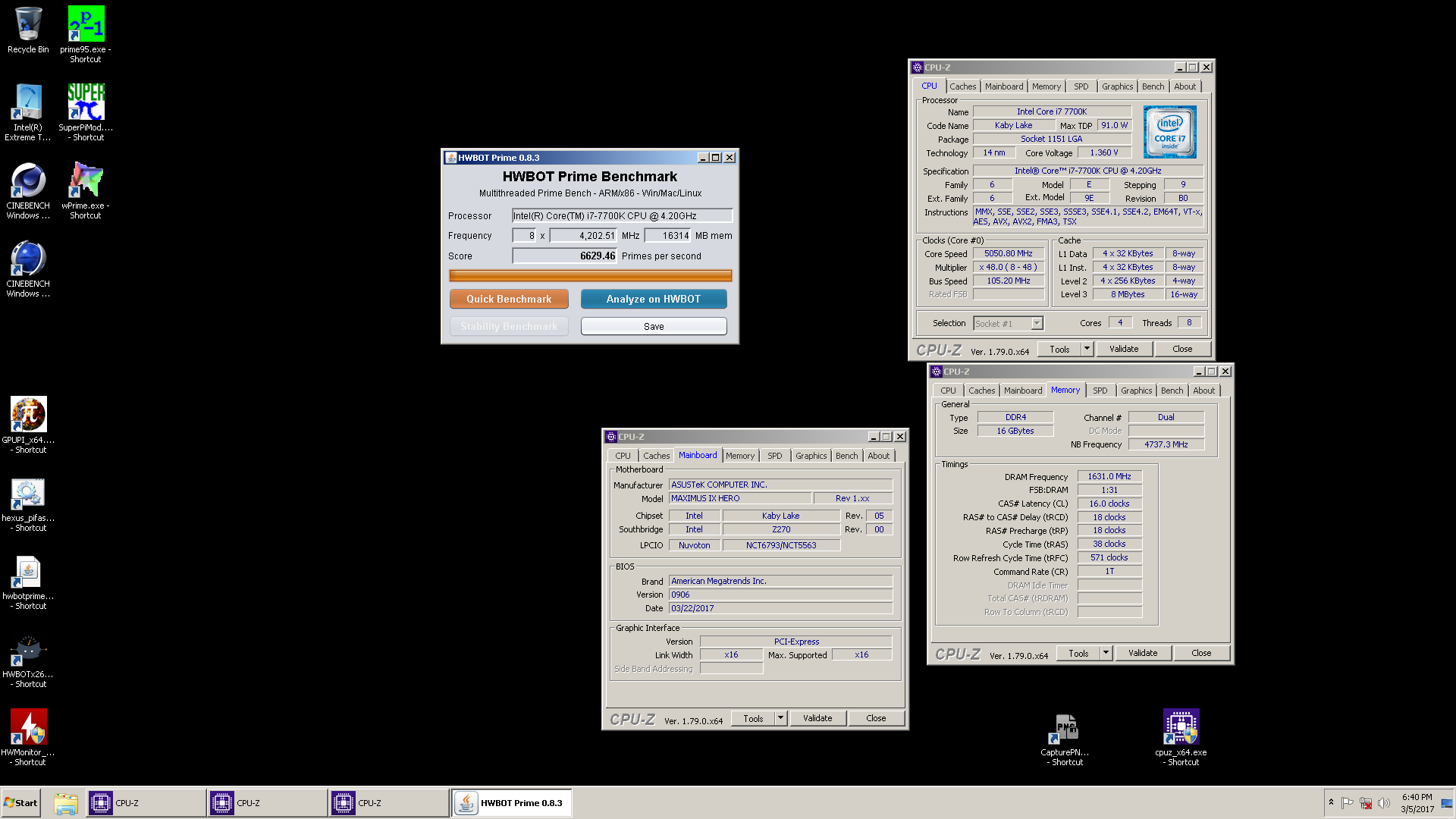Start the Quick Benchmark in HWBOT Prime
This screenshot has width=1456, height=819.
tap(509, 299)
